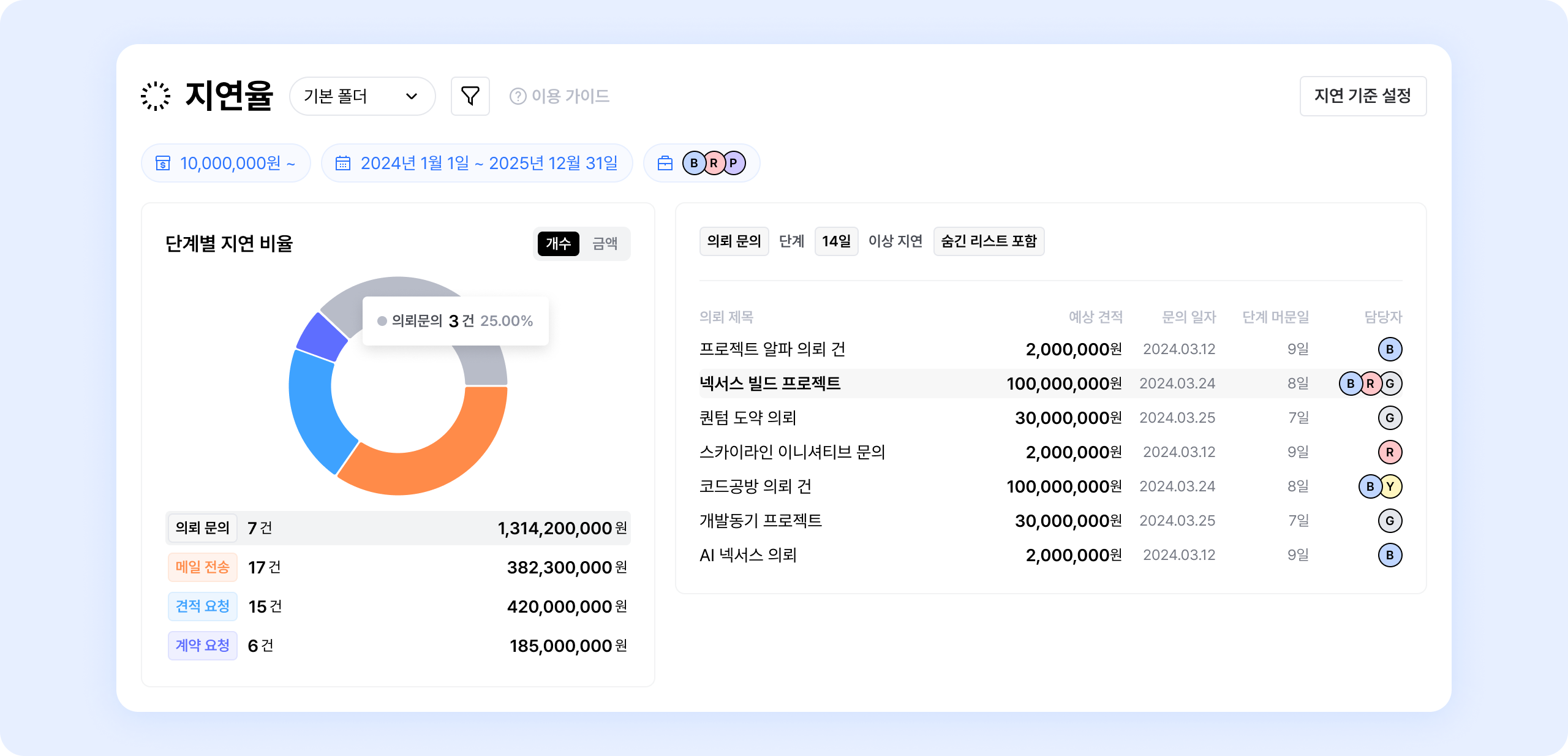
Task: Open the 넥서스 빌드 프로젝트 row
Action: click(771, 384)
